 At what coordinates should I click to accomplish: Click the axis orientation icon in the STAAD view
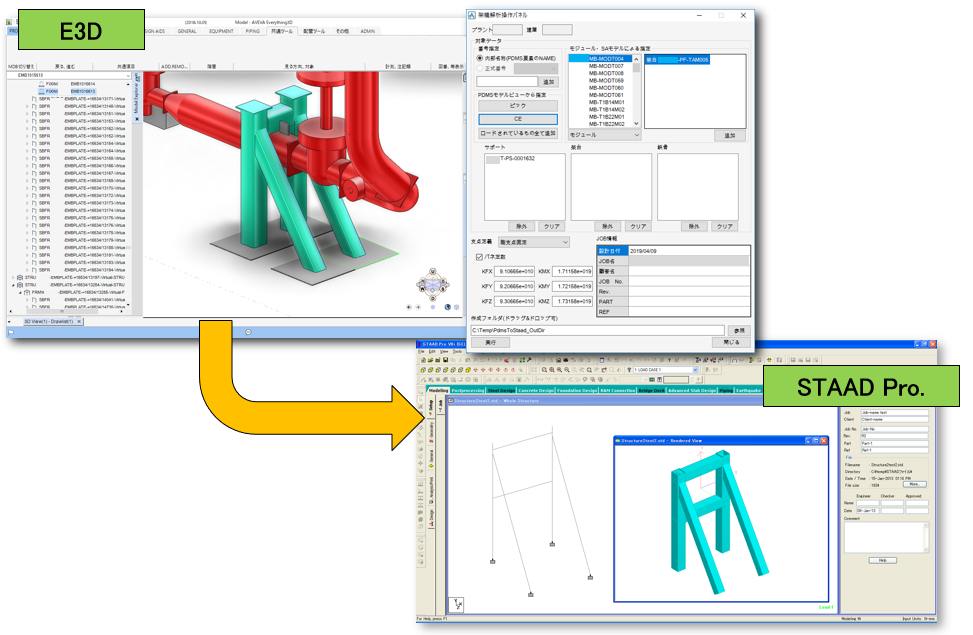pyautogui.click(x=457, y=604)
